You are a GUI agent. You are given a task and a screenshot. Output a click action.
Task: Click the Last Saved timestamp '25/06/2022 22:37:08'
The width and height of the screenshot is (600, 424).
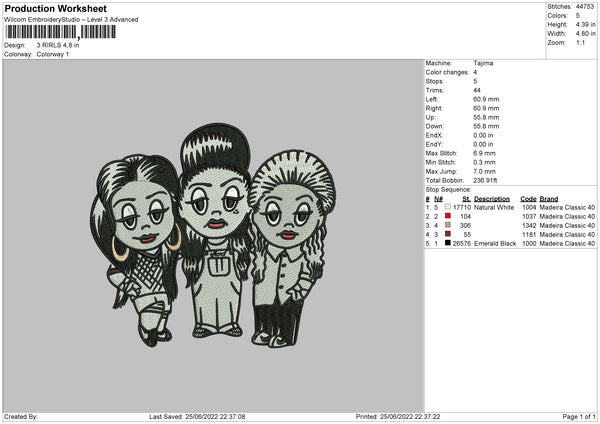[215, 417]
